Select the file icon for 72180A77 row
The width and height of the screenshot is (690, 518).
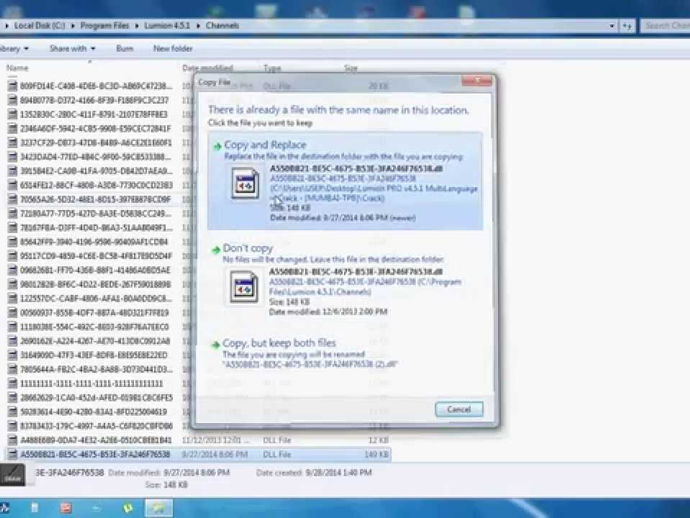pyautogui.click(x=13, y=213)
